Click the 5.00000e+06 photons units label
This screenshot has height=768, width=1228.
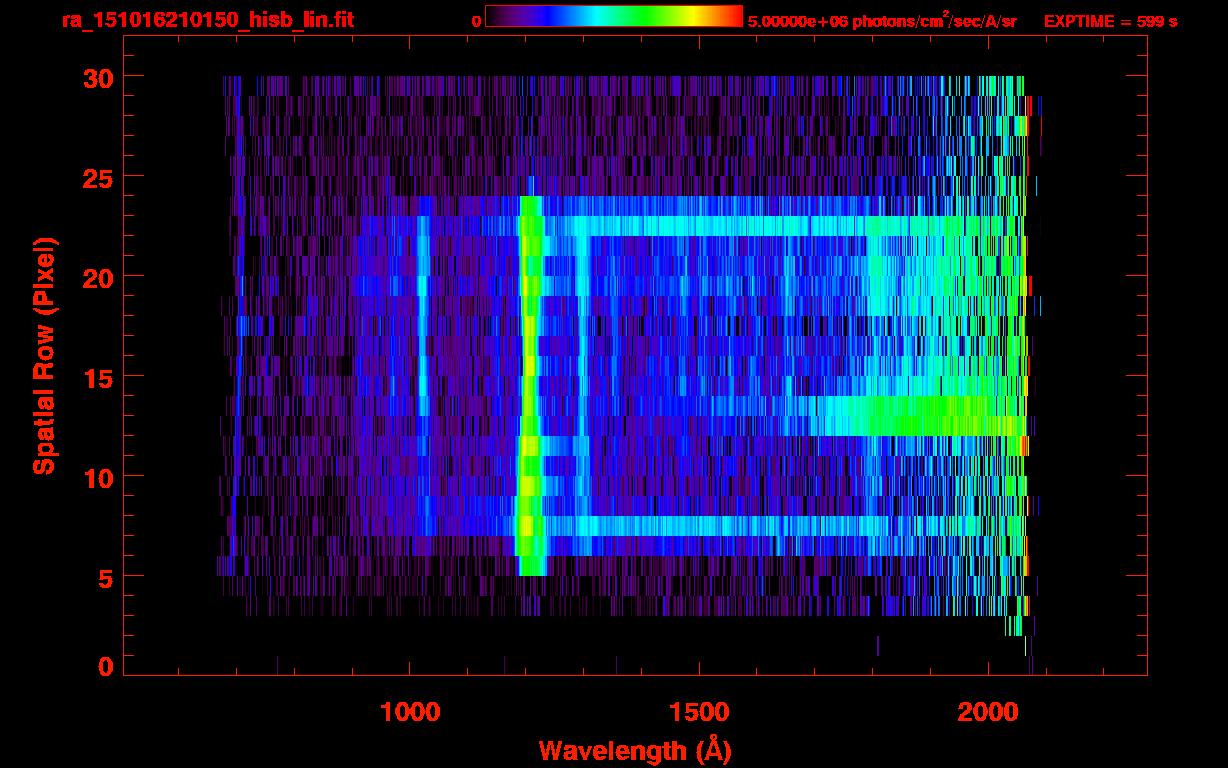(882, 20)
